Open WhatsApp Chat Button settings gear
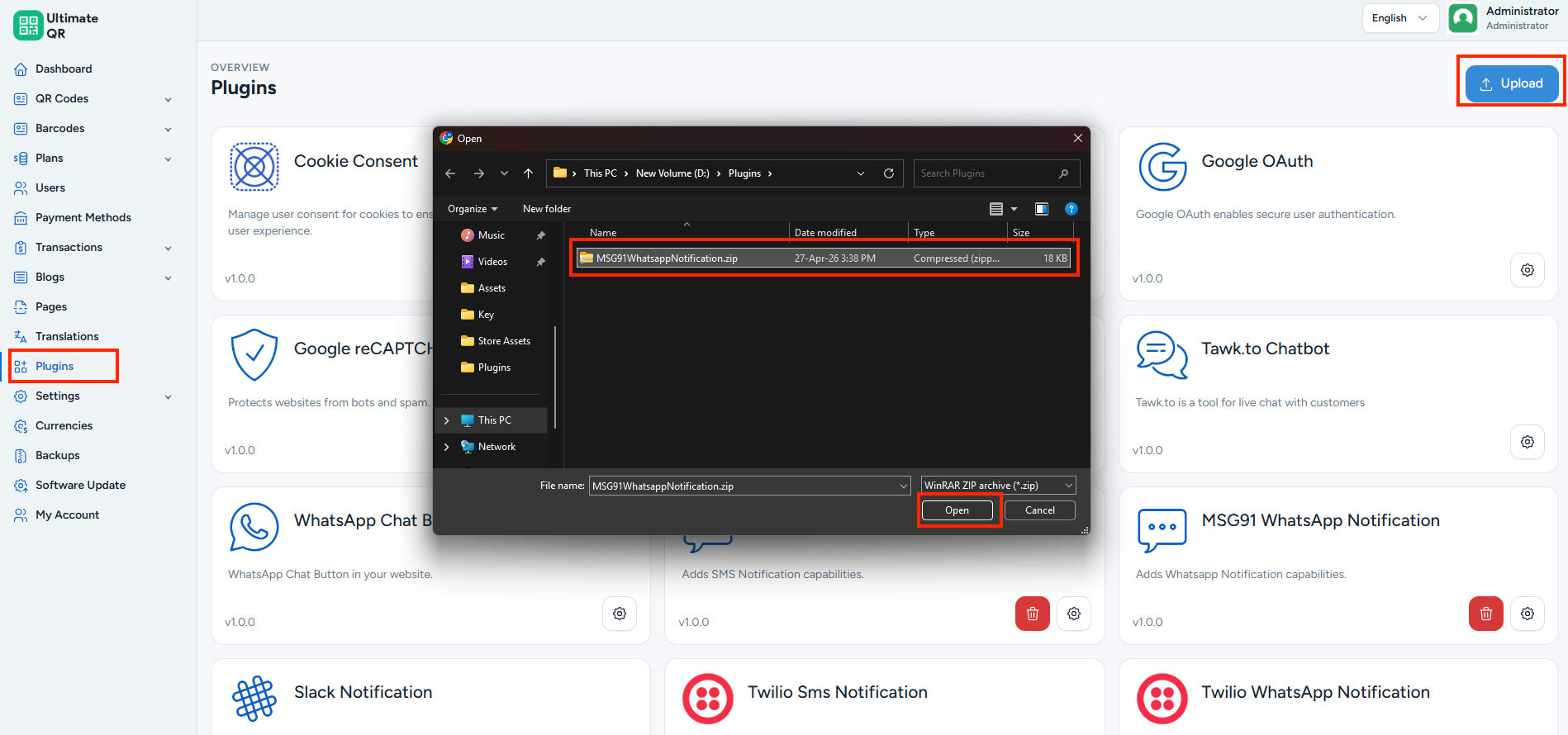This screenshot has width=1568, height=735. (620, 614)
